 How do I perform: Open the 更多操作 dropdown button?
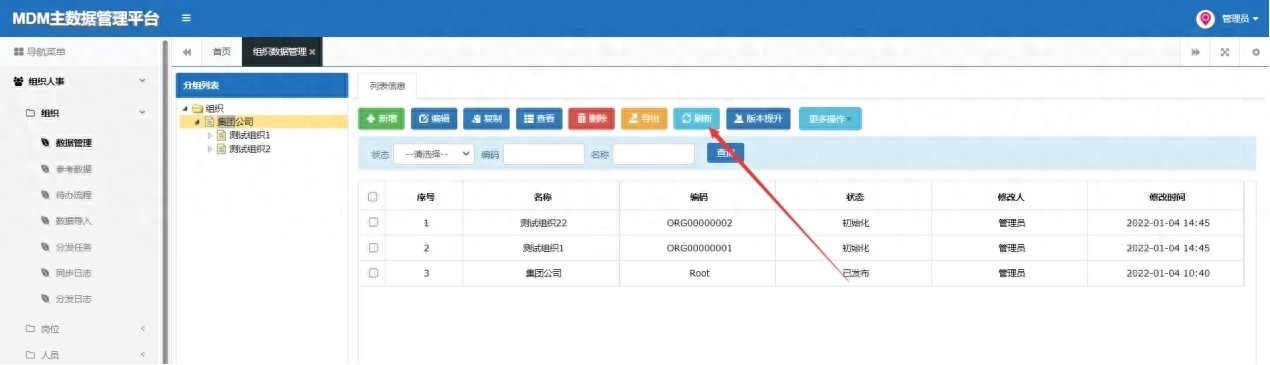click(x=830, y=118)
